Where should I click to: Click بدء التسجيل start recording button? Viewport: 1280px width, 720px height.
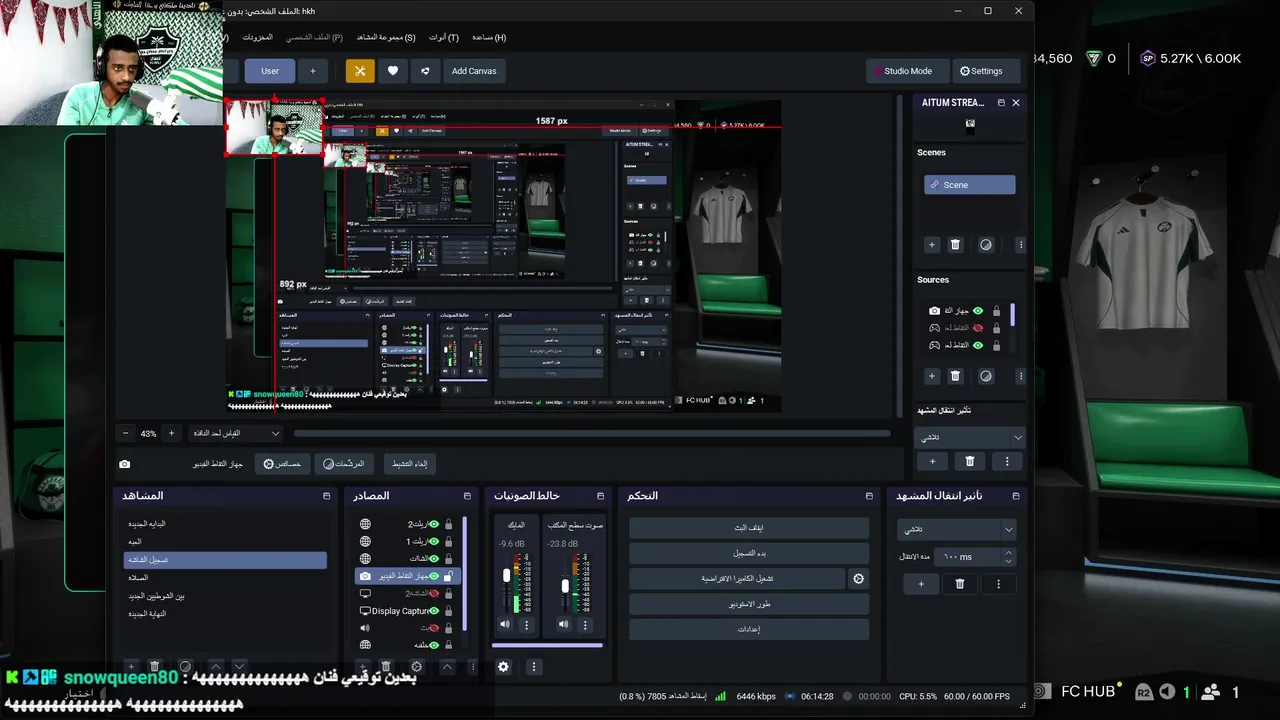click(749, 553)
